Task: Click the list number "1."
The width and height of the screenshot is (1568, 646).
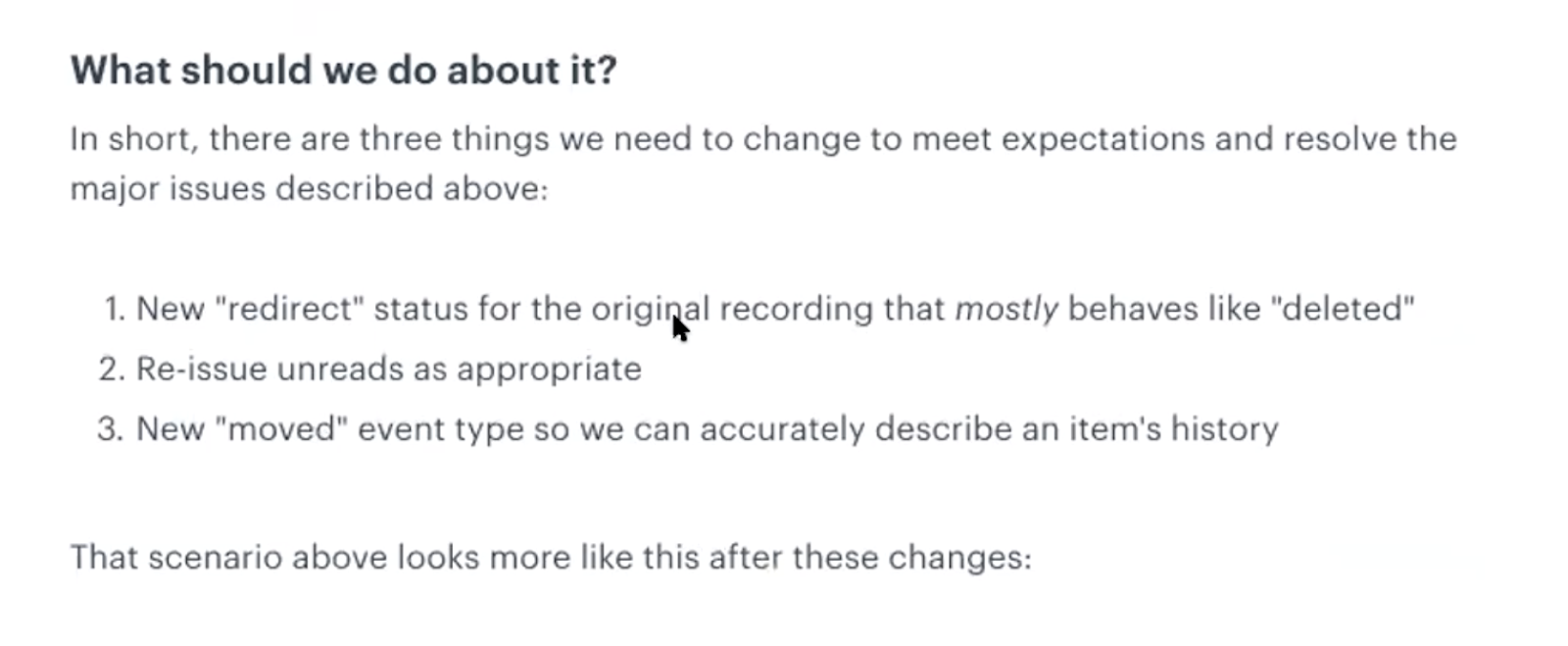Action: tap(115, 309)
